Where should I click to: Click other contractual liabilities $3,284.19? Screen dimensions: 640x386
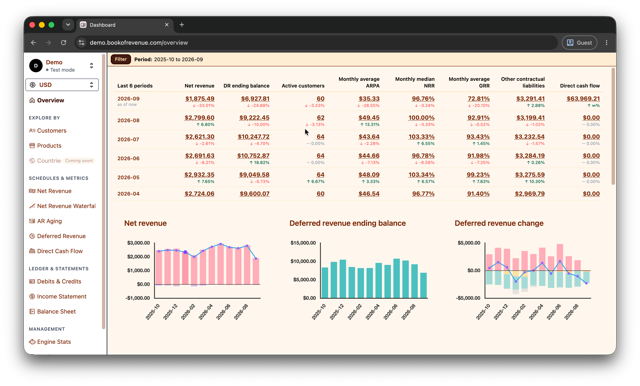(530, 155)
